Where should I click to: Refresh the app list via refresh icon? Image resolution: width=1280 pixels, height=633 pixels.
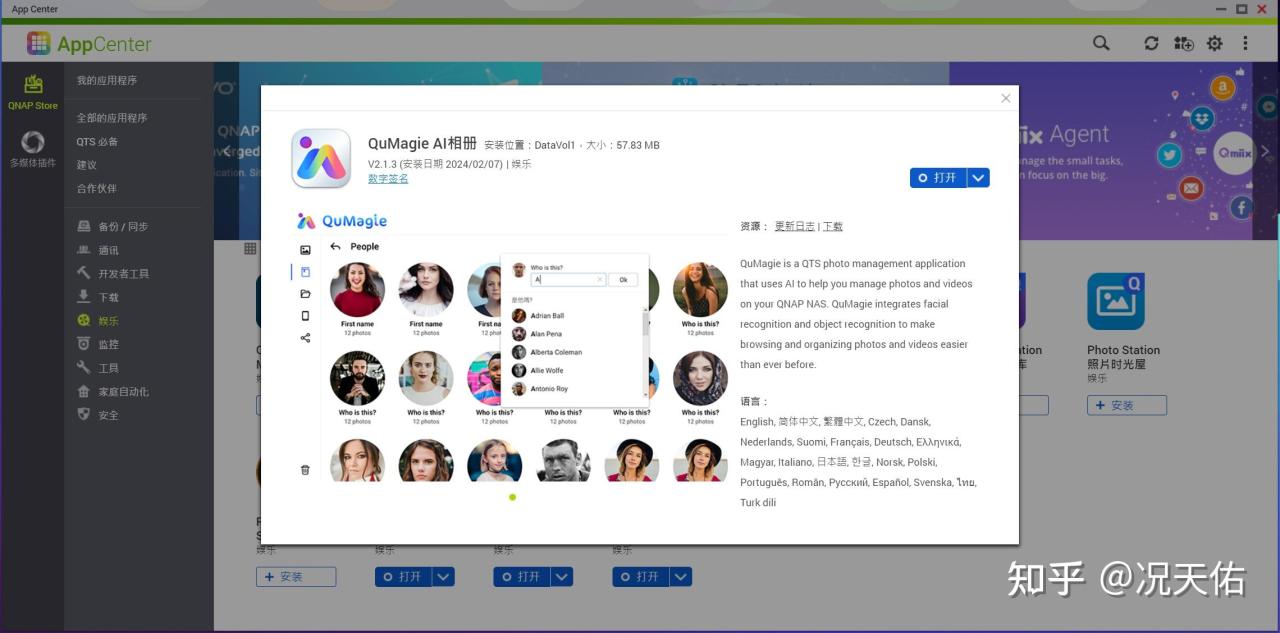click(1152, 43)
